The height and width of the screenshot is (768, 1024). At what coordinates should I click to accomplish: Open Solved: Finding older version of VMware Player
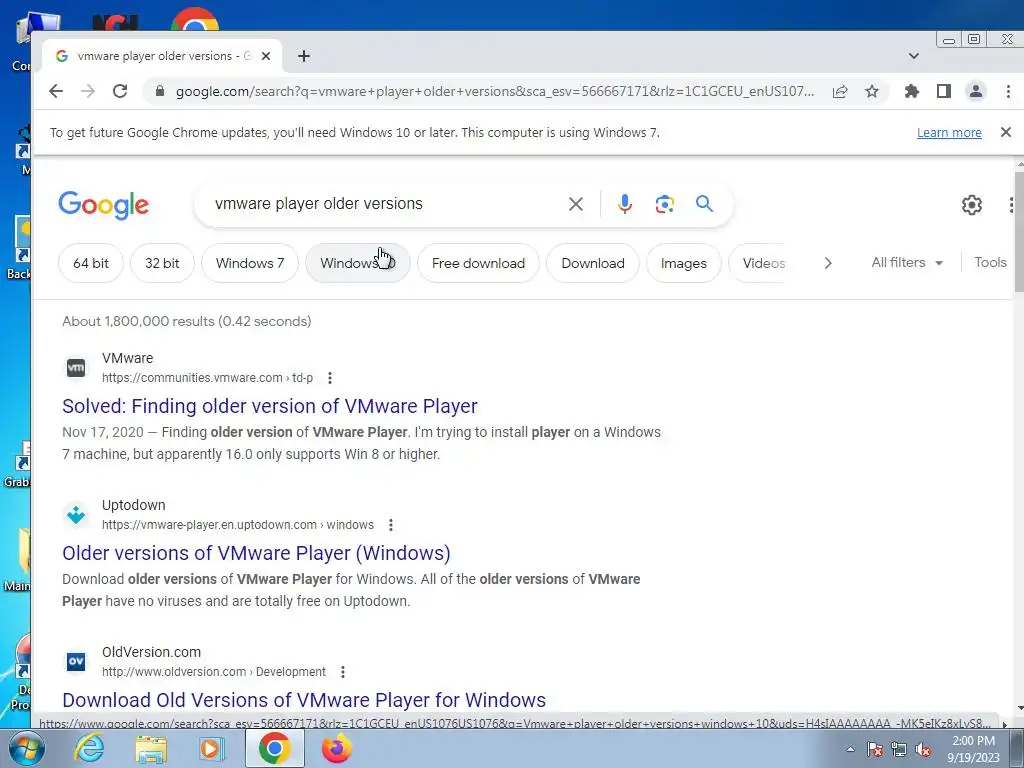(270, 406)
